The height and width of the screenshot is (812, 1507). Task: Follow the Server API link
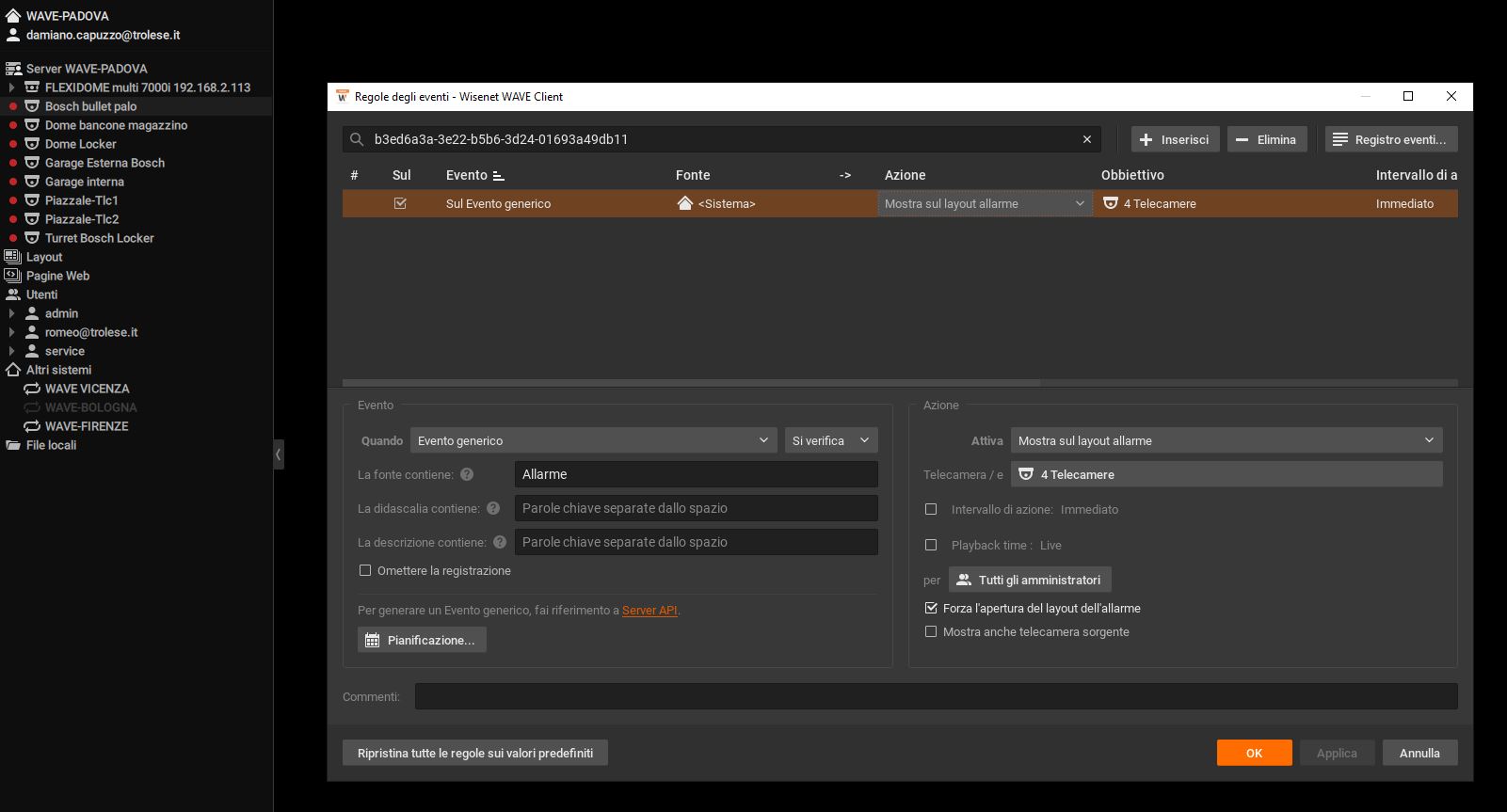pyautogui.click(x=649, y=611)
